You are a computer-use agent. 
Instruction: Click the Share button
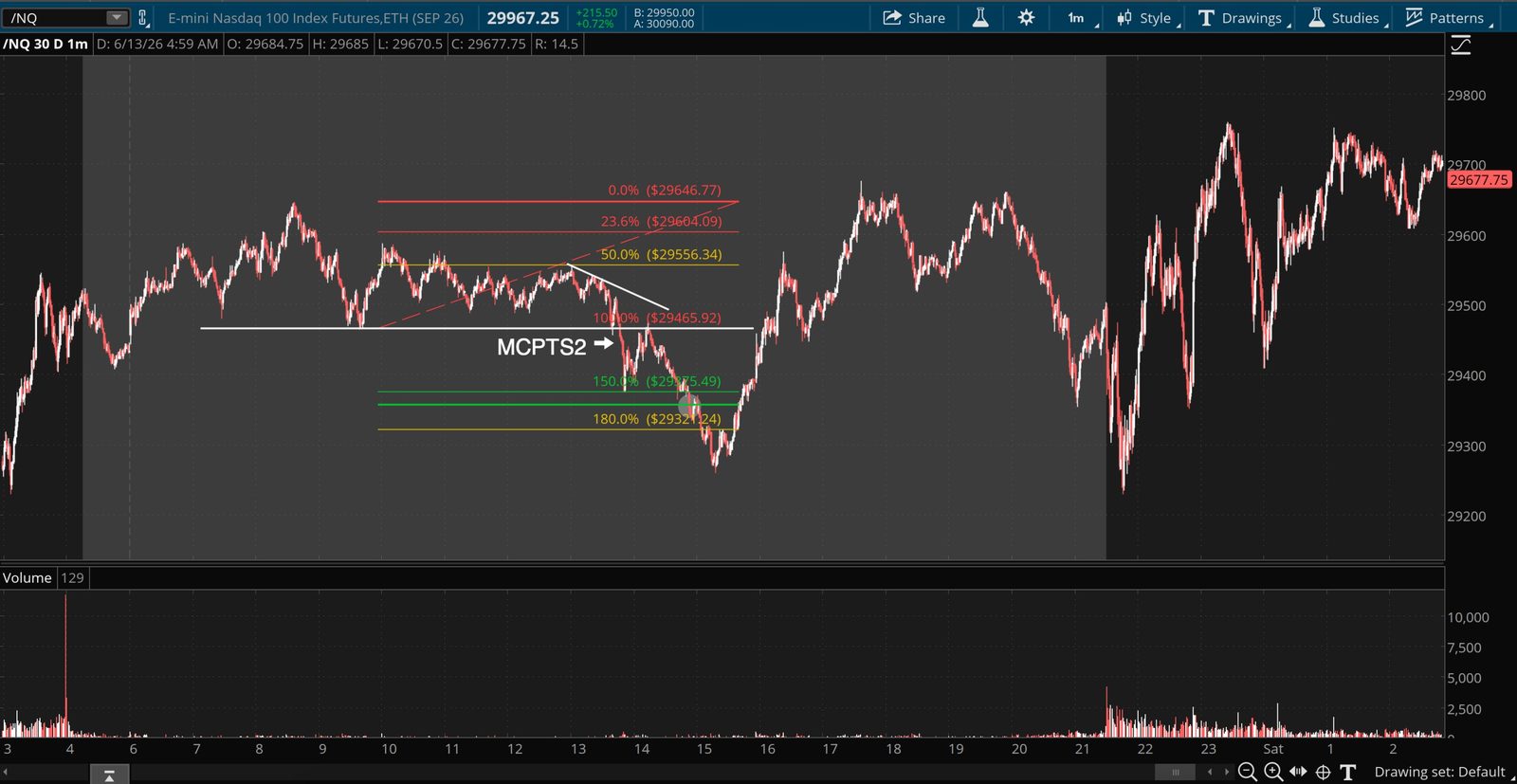pos(914,17)
